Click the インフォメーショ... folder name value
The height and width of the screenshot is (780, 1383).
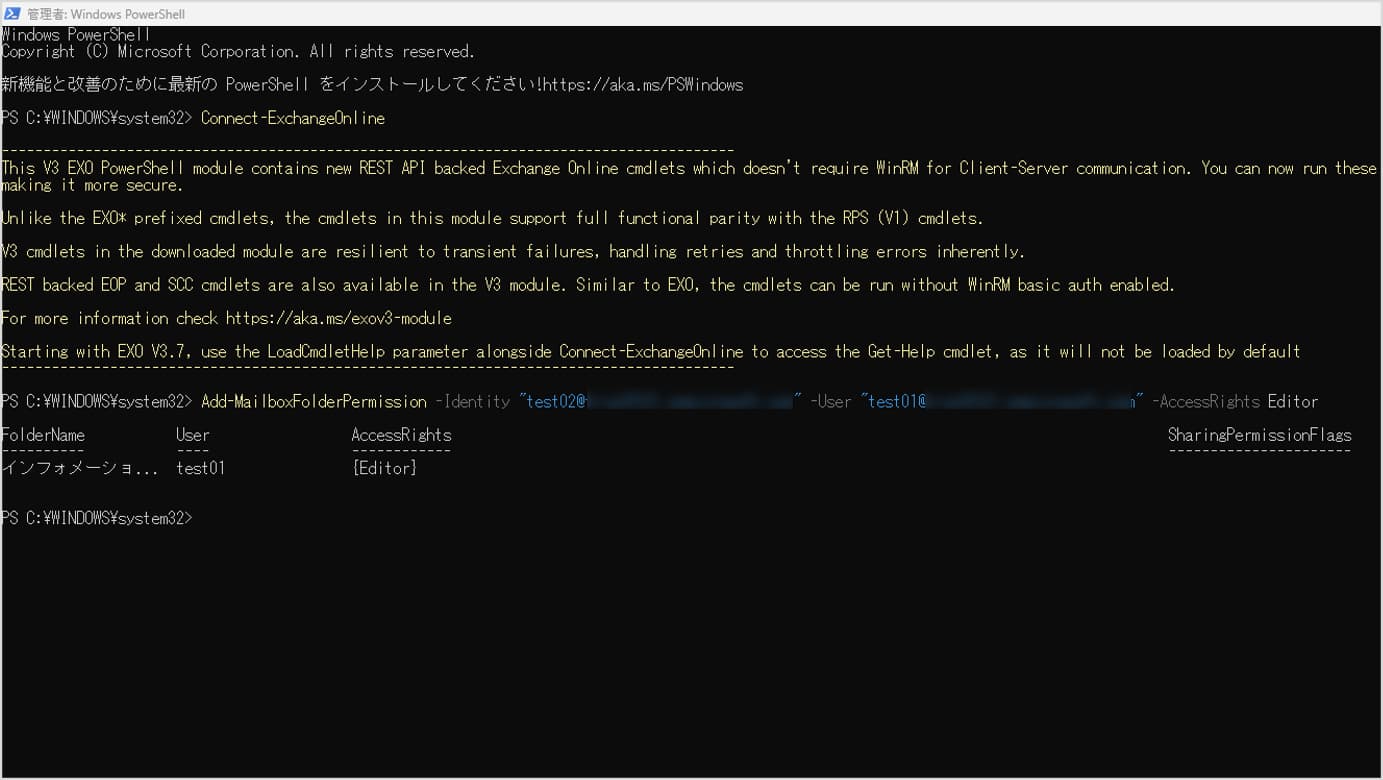pos(79,468)
